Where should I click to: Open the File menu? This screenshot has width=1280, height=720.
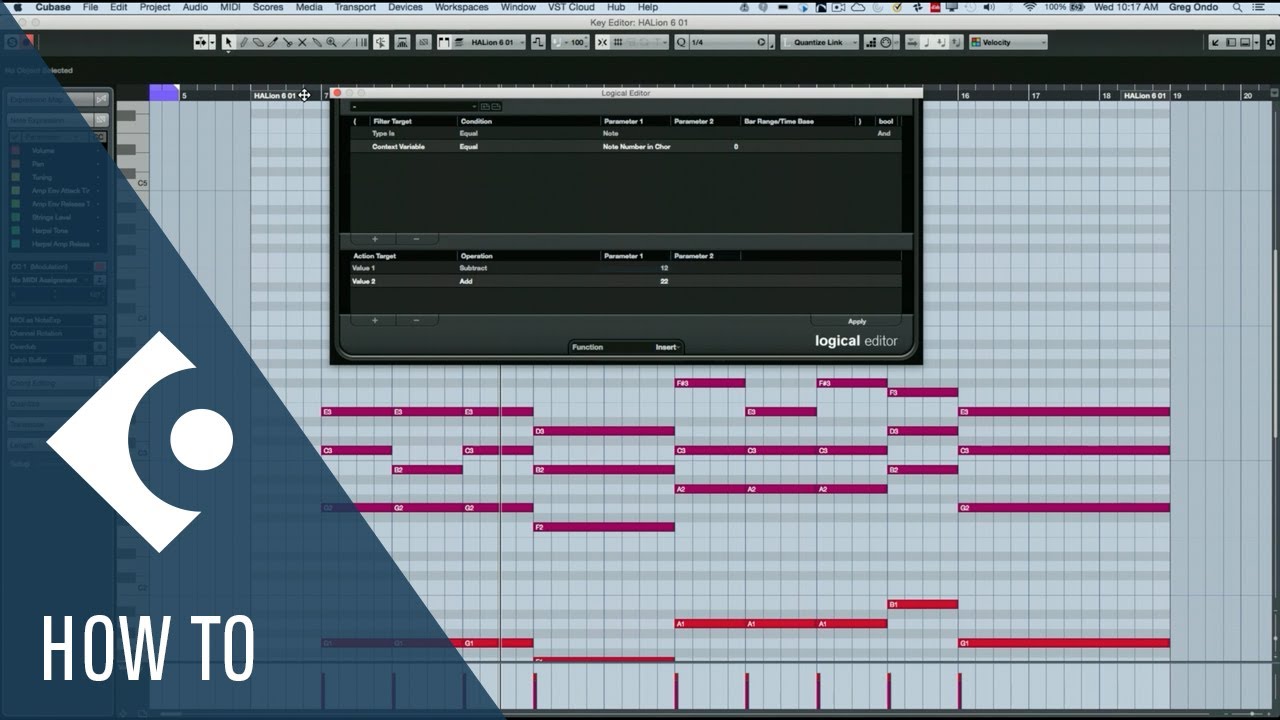[x=91, y=7]
